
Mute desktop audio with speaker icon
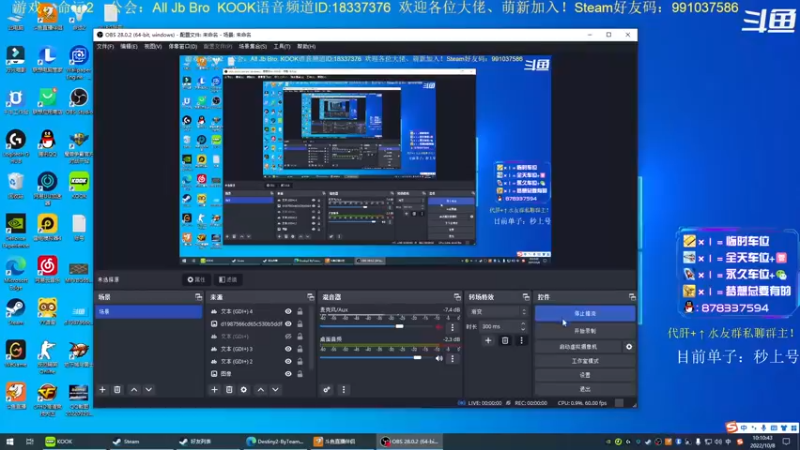(x=439, y=359)
